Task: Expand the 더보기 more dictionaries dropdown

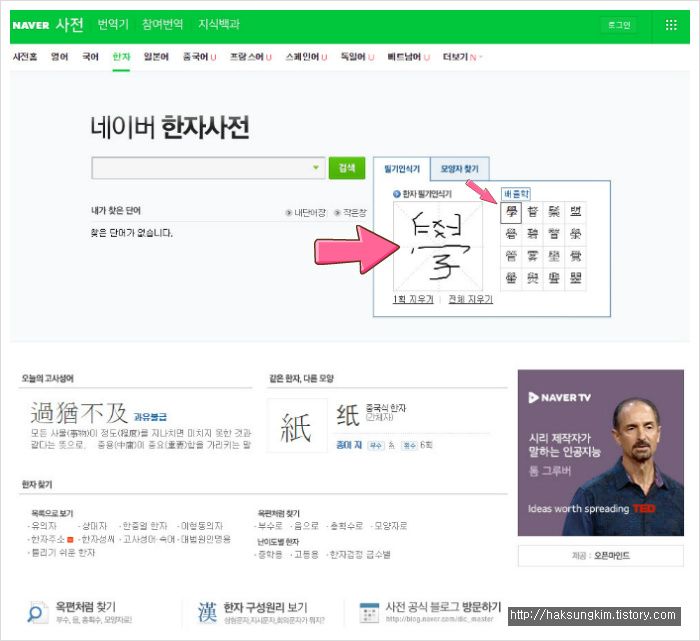Action: click(462, 57)
